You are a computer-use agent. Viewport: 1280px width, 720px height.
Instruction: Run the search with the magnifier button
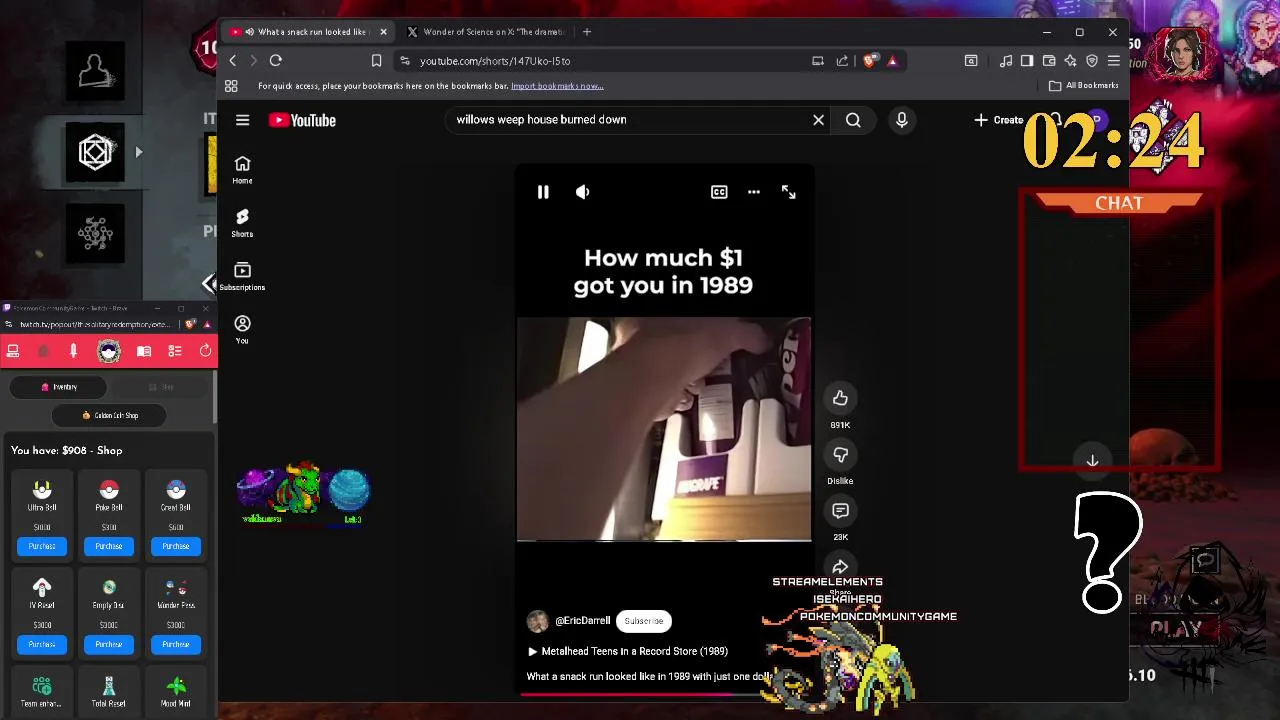[853, 120]
